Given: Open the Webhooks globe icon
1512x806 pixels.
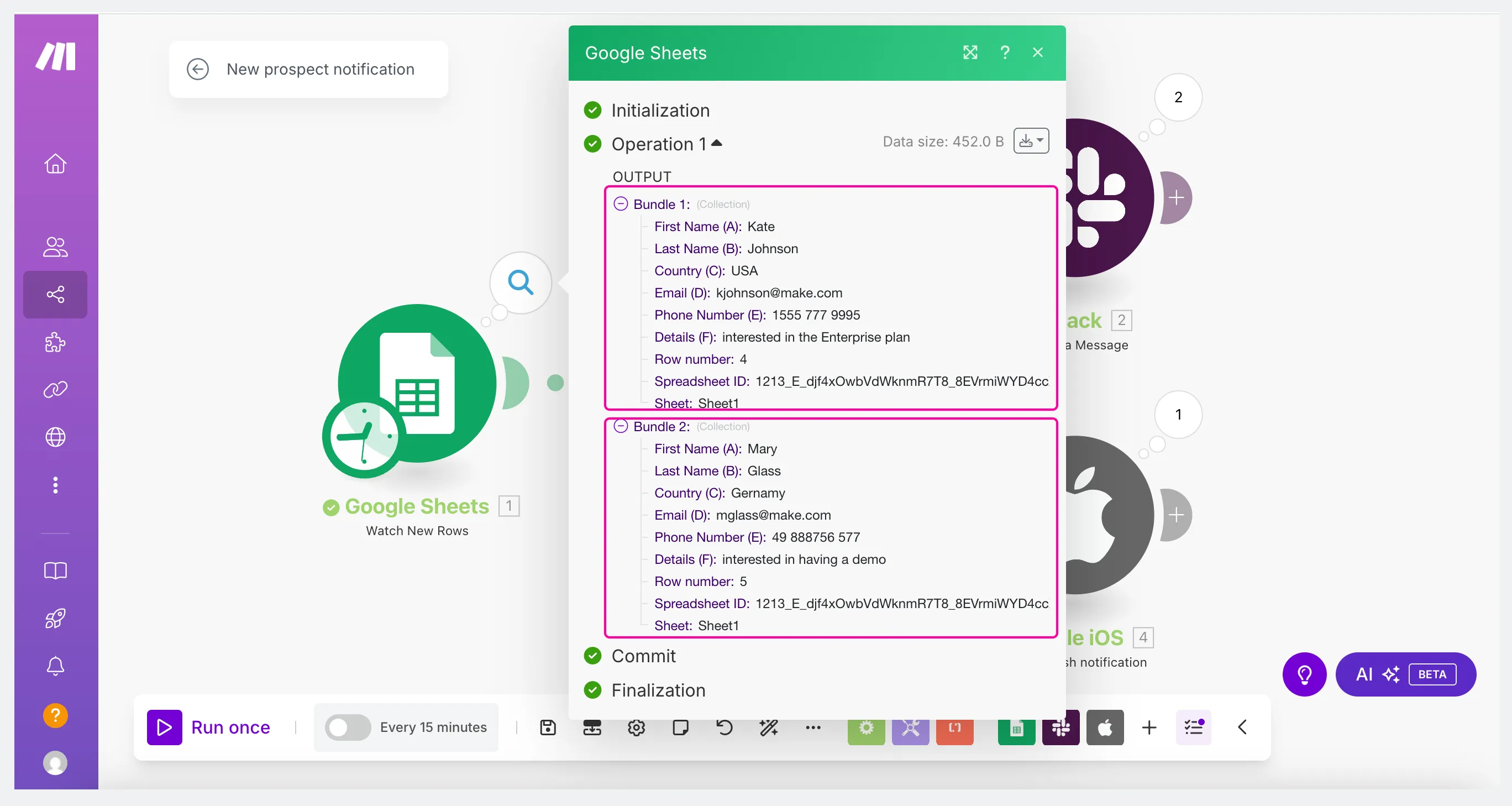Looking at the screenshot, I should (55, 437).
